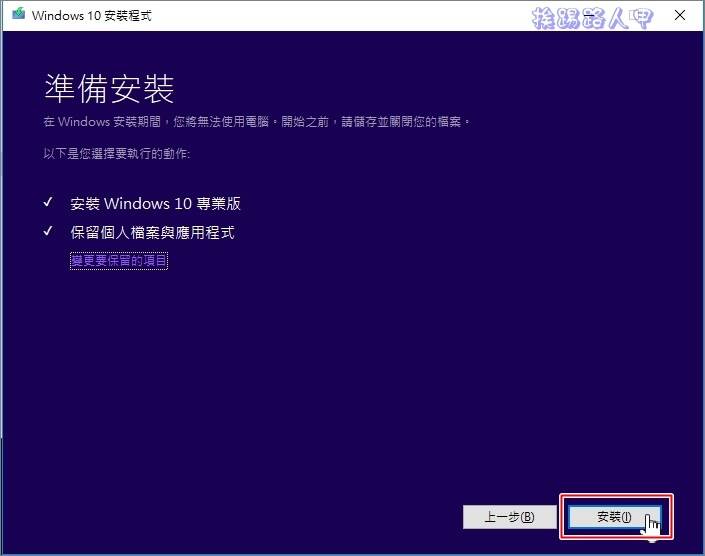Click the checkmark beside 保留個人檔案與應用程式

pyautogui.click(x=48, y=231)
